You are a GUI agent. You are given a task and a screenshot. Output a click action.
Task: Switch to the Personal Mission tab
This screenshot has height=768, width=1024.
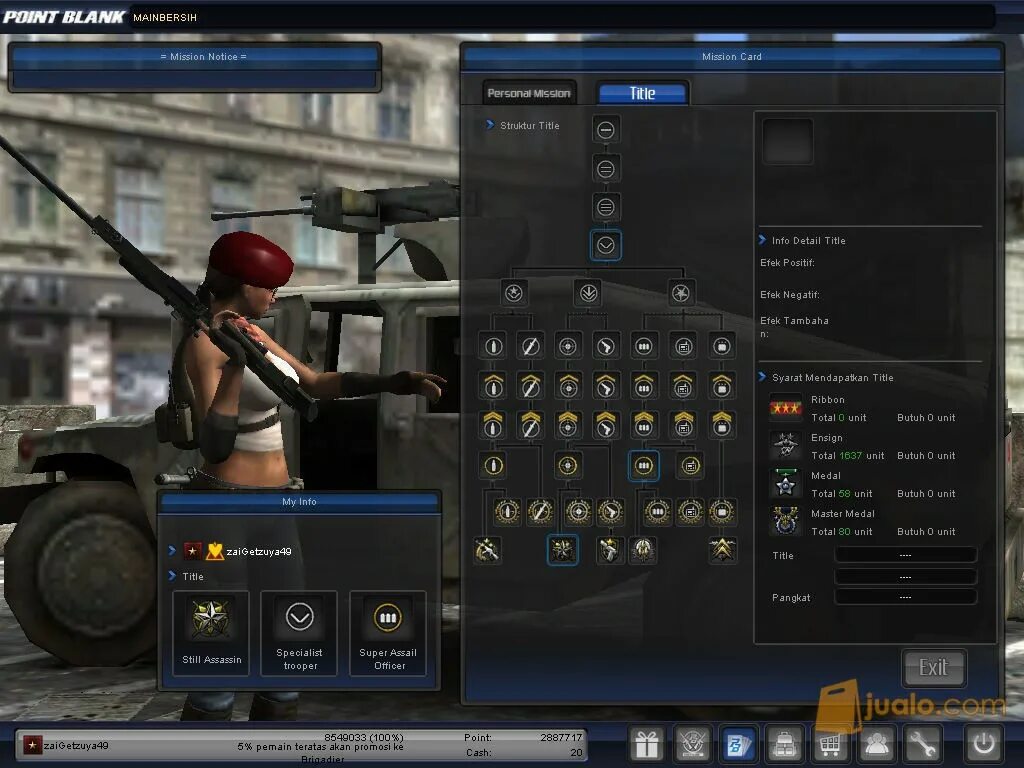[529, 93]
